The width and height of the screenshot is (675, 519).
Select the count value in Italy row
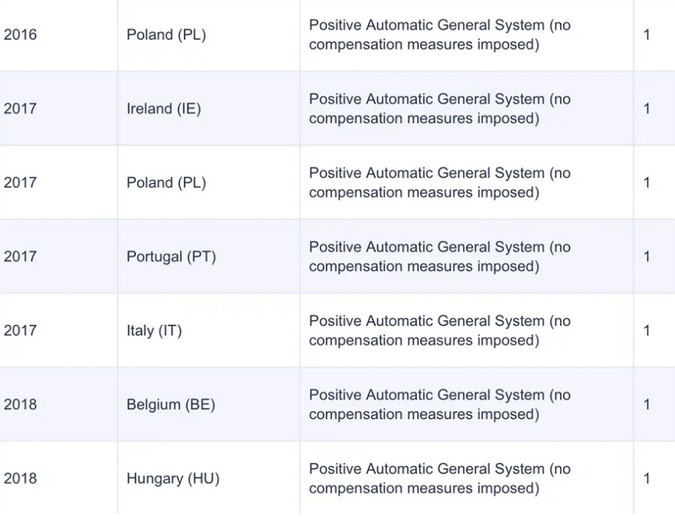tap(647, 331)
